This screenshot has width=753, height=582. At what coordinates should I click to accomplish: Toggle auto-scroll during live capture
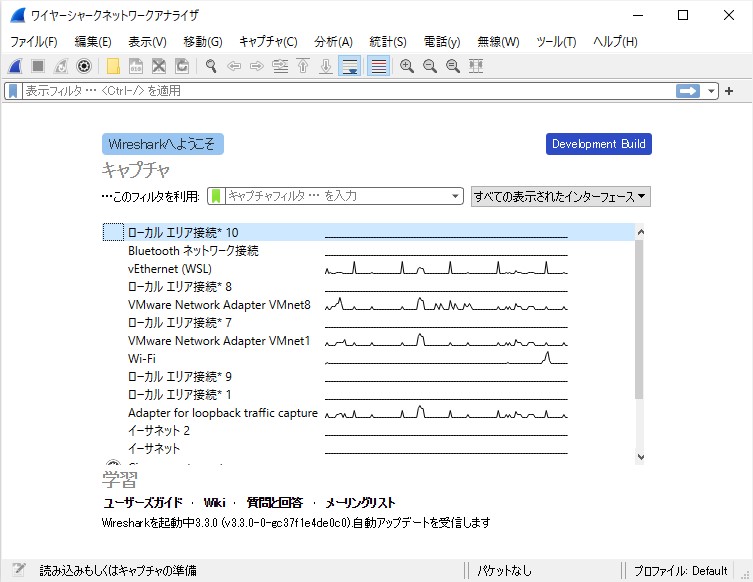(350, 66)
